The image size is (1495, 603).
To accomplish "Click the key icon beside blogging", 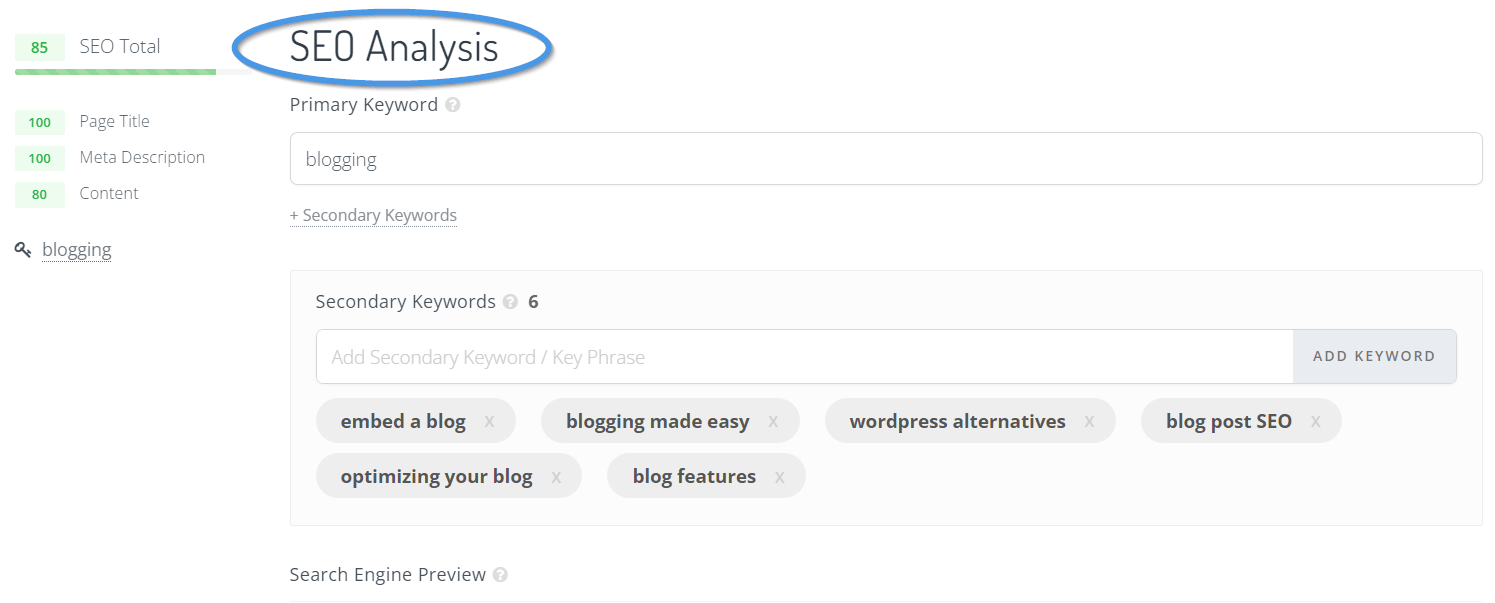I will coord(23,250).
